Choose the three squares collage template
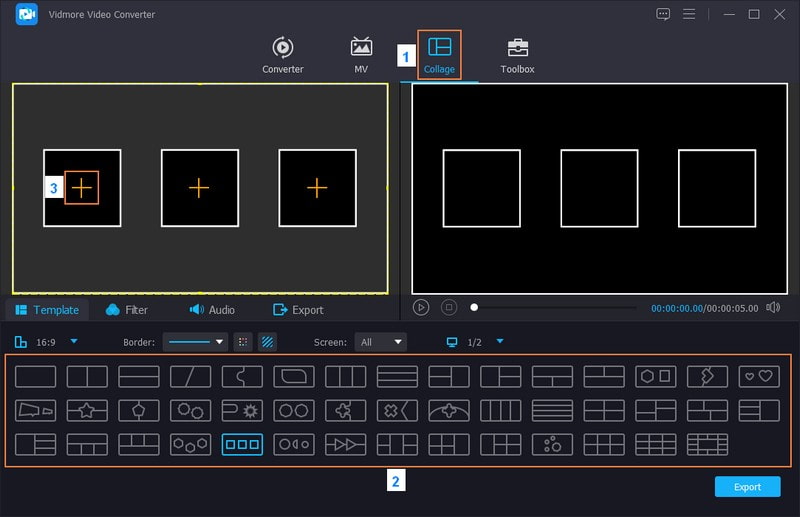 pyautogui.click(x=242, y=444)
